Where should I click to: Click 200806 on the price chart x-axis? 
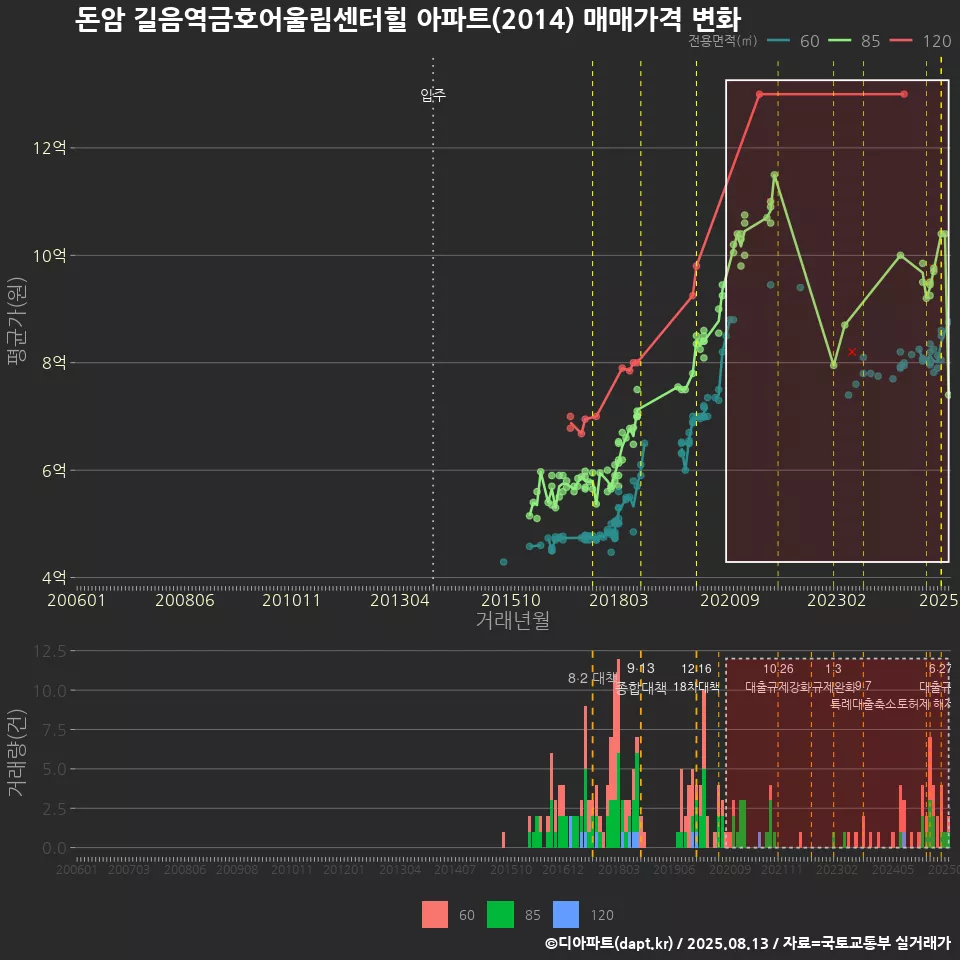[185, 600]
